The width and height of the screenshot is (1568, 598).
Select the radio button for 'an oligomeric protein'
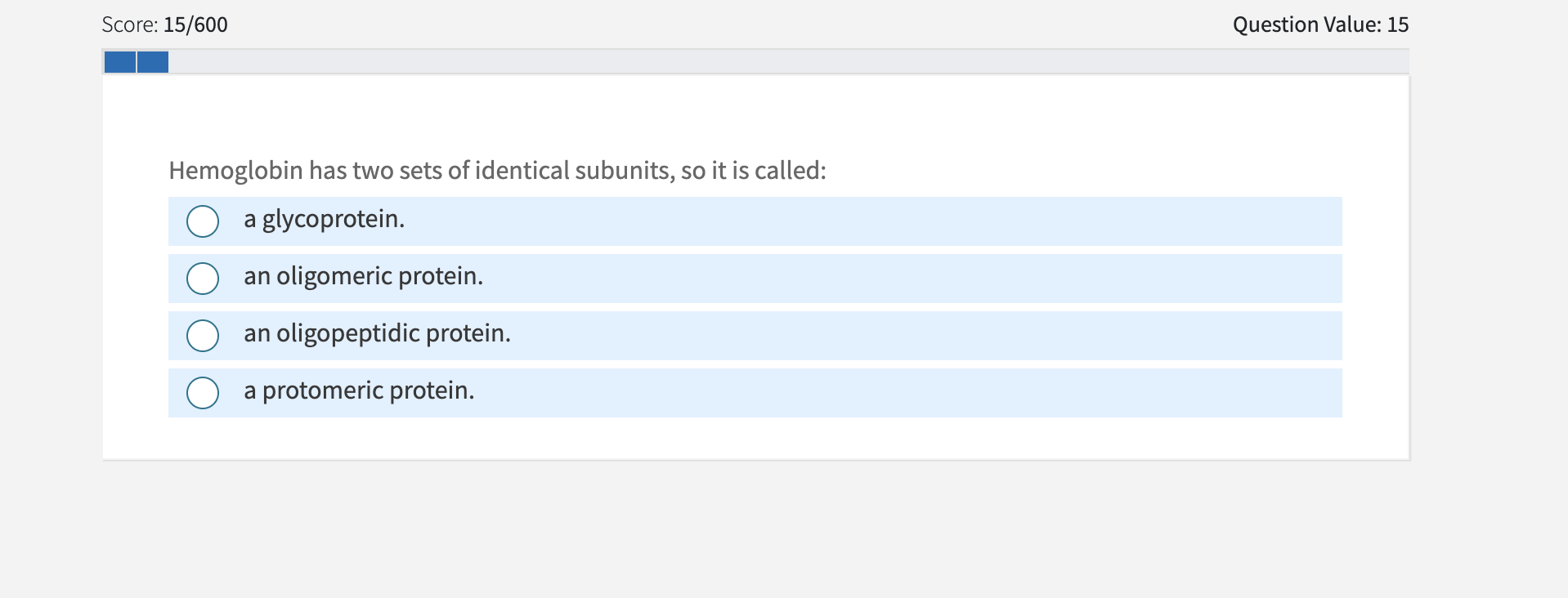tap(202, 278)
